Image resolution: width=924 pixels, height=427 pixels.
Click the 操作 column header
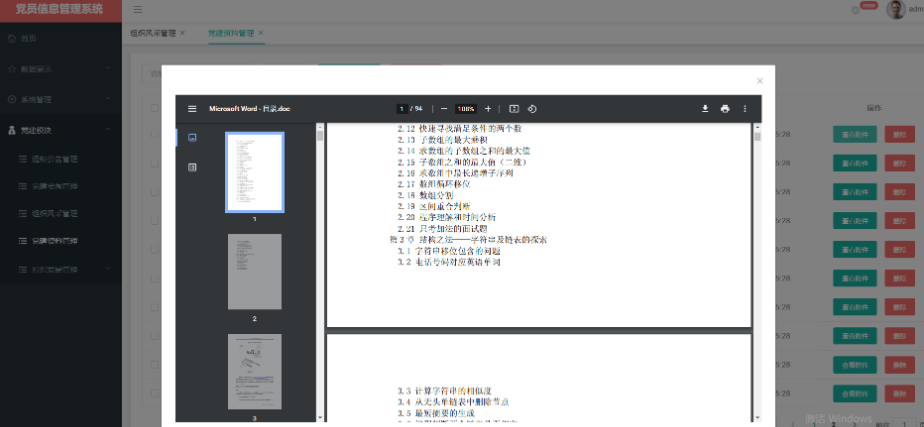pos(874,108)
